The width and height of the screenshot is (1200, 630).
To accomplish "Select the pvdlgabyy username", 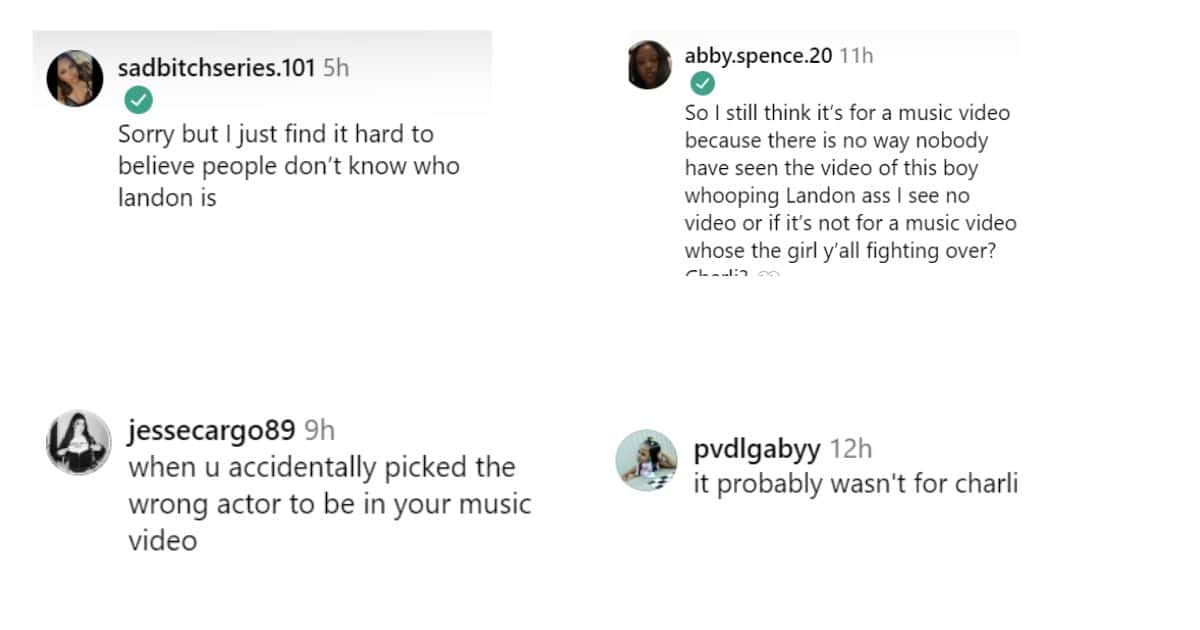I will 755,449.
